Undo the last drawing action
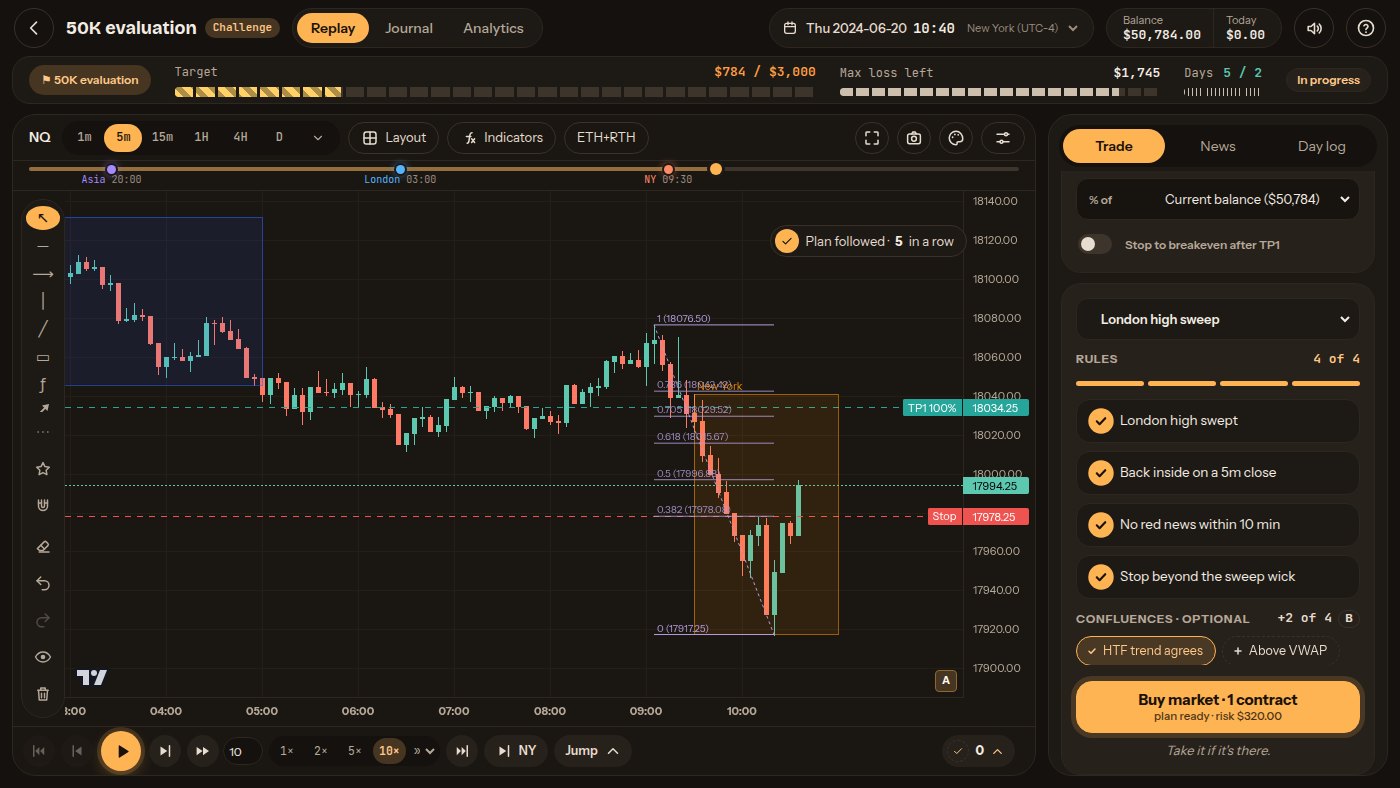The width and height of the screenshot is (1400, 788). click(42, 583)
